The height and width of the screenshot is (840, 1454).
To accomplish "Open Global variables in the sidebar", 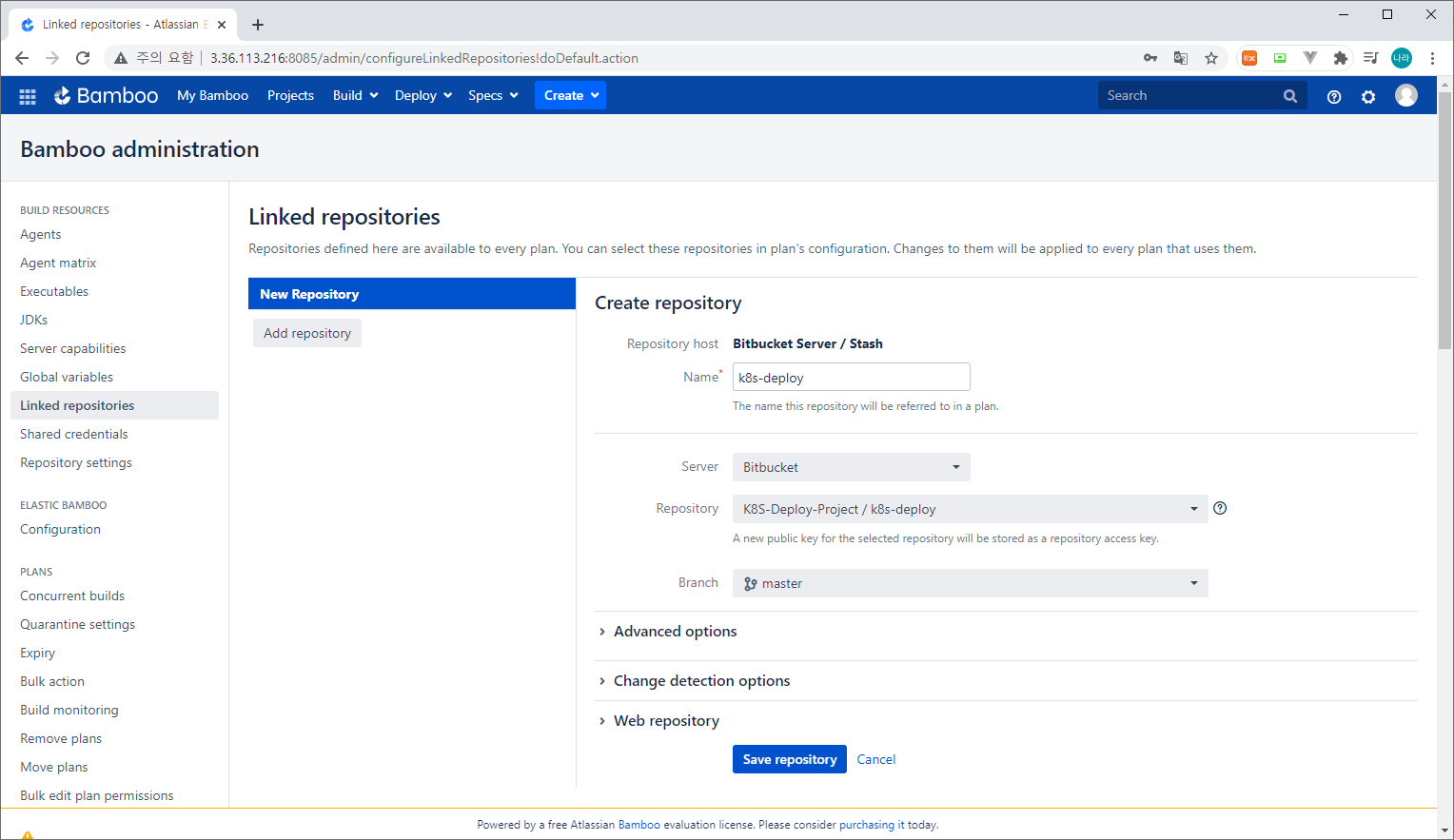I will tap(67, 377).
